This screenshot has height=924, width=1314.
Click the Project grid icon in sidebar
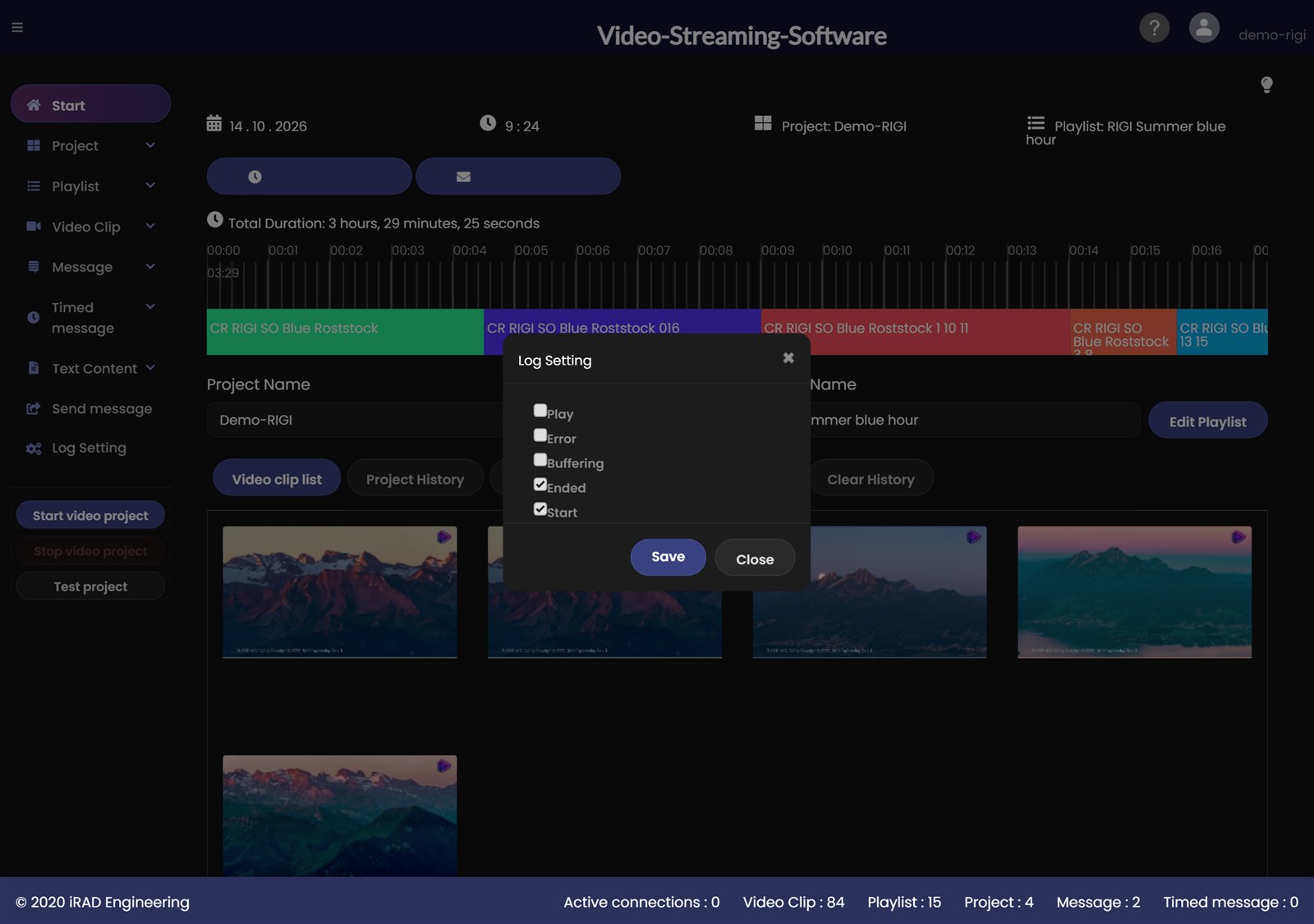(34, 145)
